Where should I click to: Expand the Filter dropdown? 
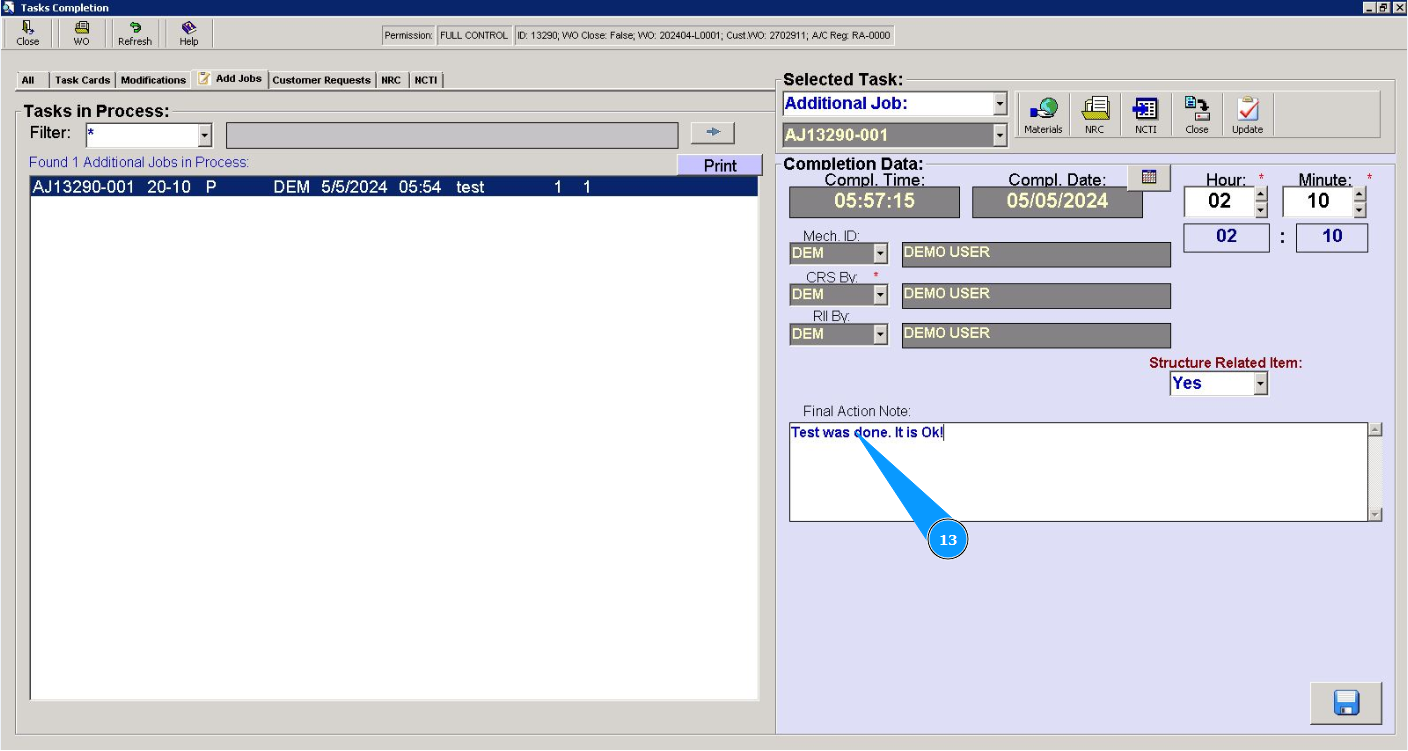click(x=205, y=135)
